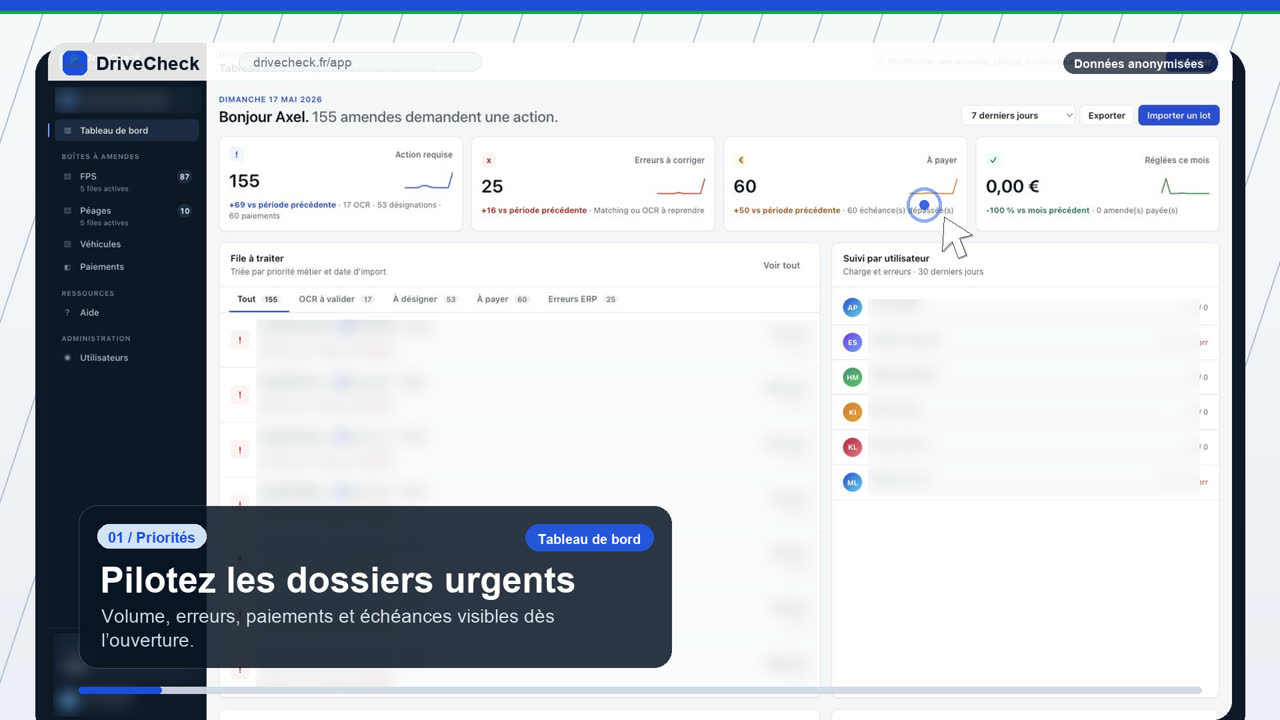Image resolution: width=1280 pixels, height=720 pixels.
Task: Click the 25 value on Erreurs à corriger card
Action: [492, 186]
